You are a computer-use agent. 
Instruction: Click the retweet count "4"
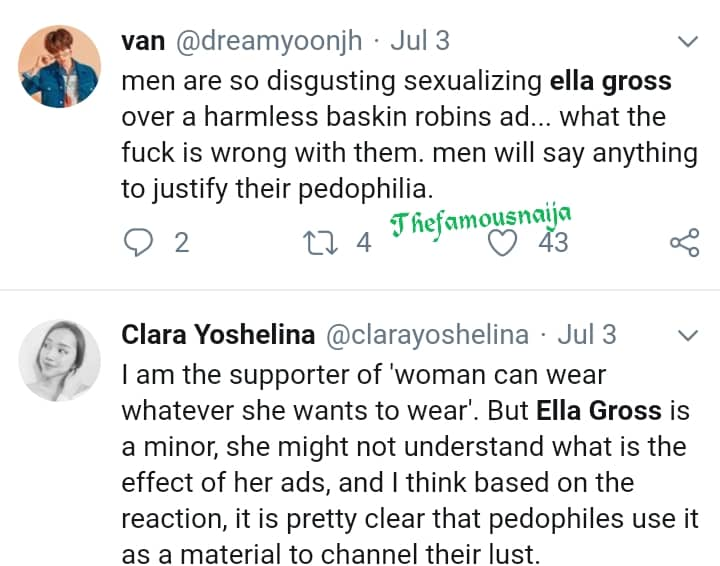point(364,243)
